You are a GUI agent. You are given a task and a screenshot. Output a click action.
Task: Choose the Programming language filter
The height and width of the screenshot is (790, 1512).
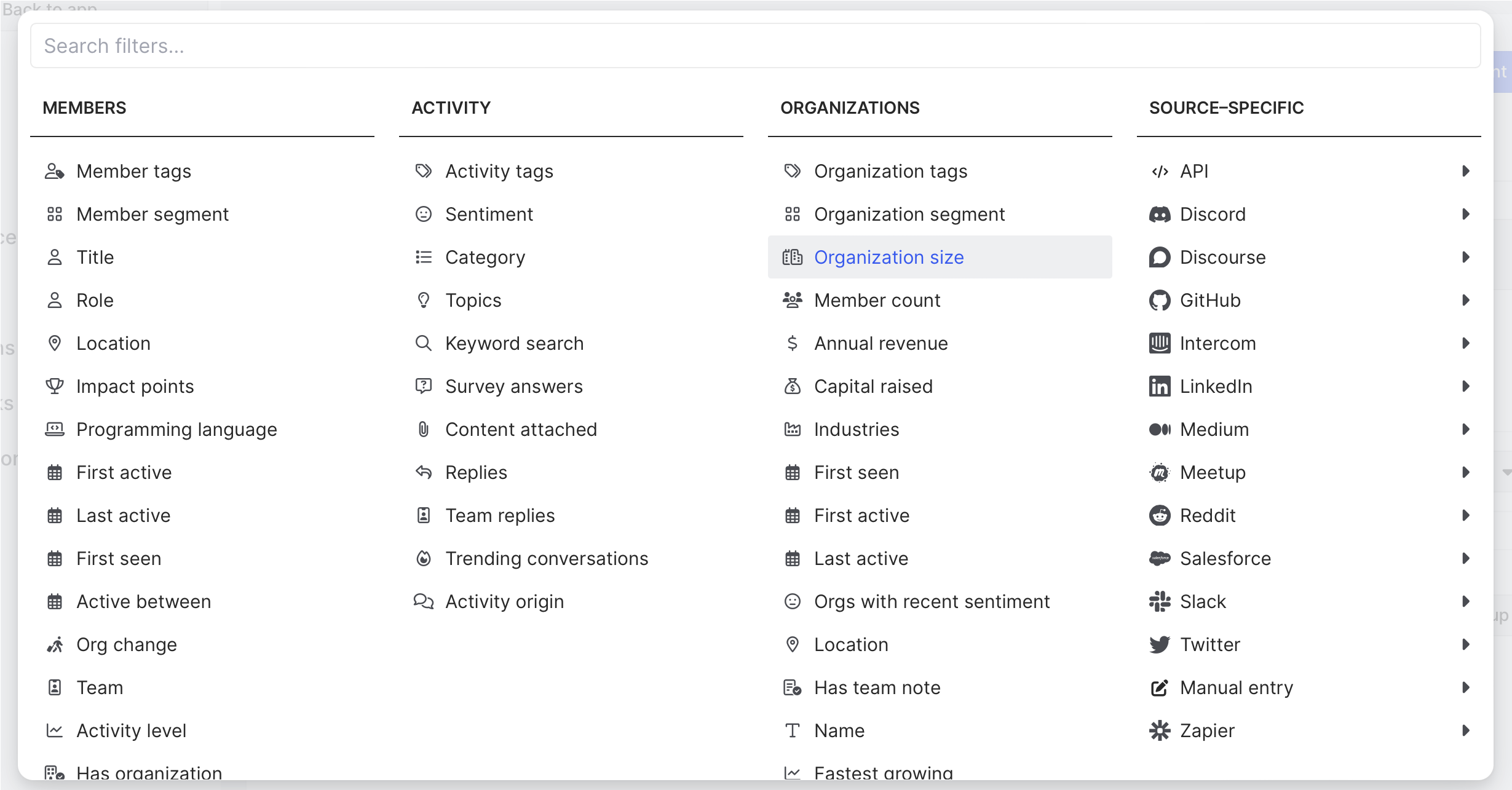click(x=176, y=430)
